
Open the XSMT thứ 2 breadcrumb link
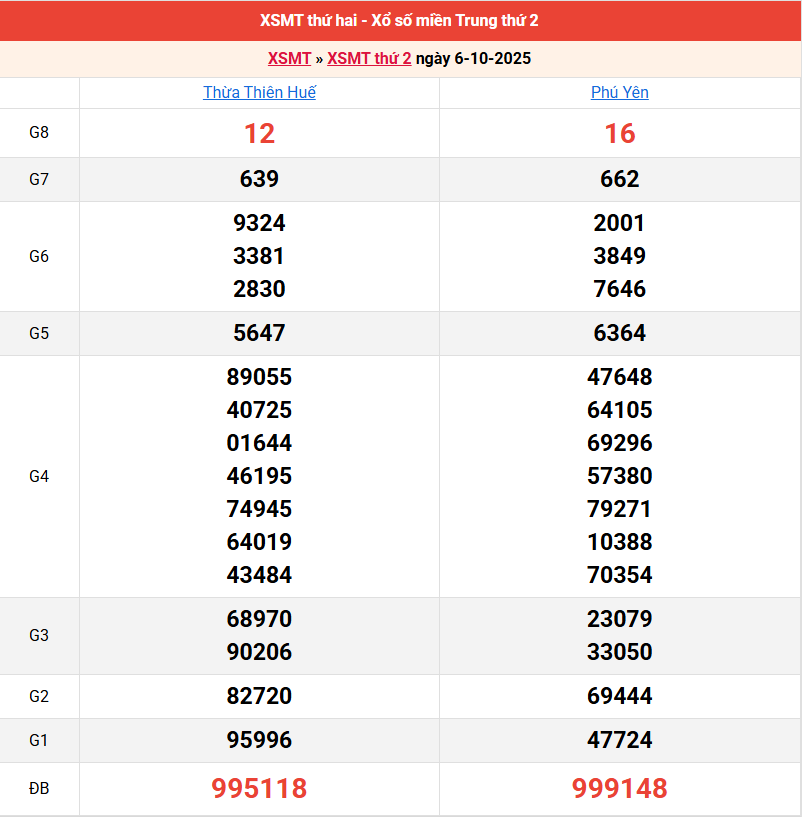coord(369,59)
